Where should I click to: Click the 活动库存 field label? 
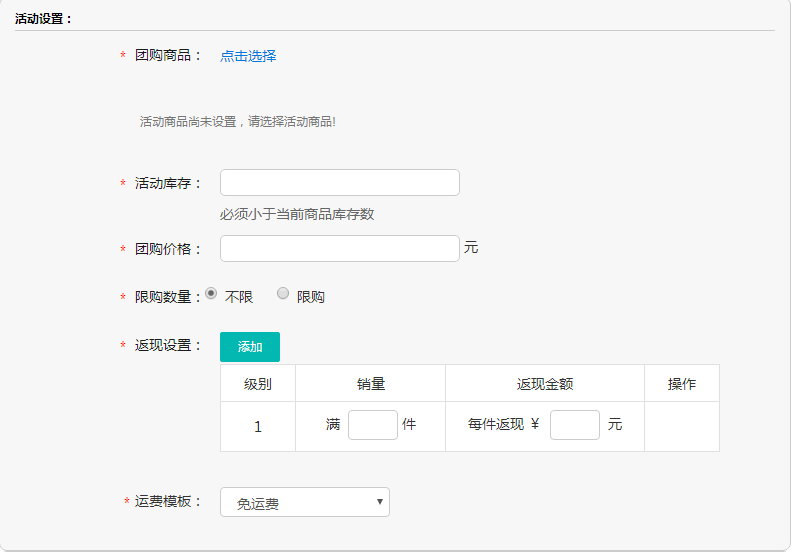click(167, 184)
